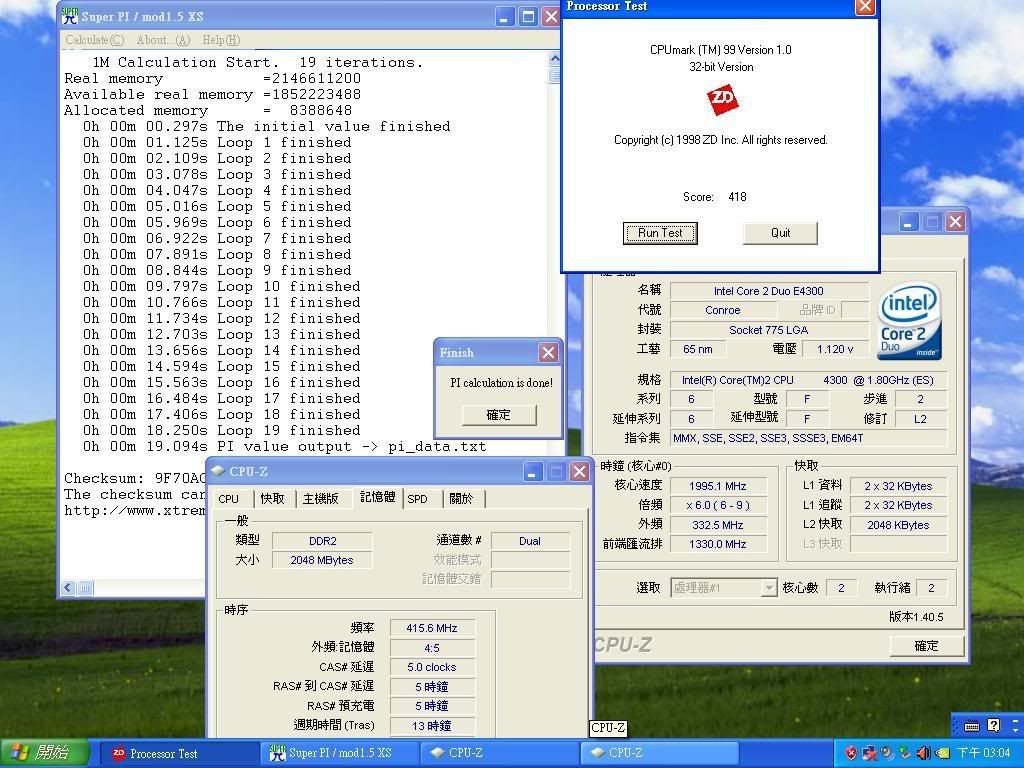The width and height of the screenshot is (1024, 768).
Task: Click the Windows Start button
Action: click(38, 753)
